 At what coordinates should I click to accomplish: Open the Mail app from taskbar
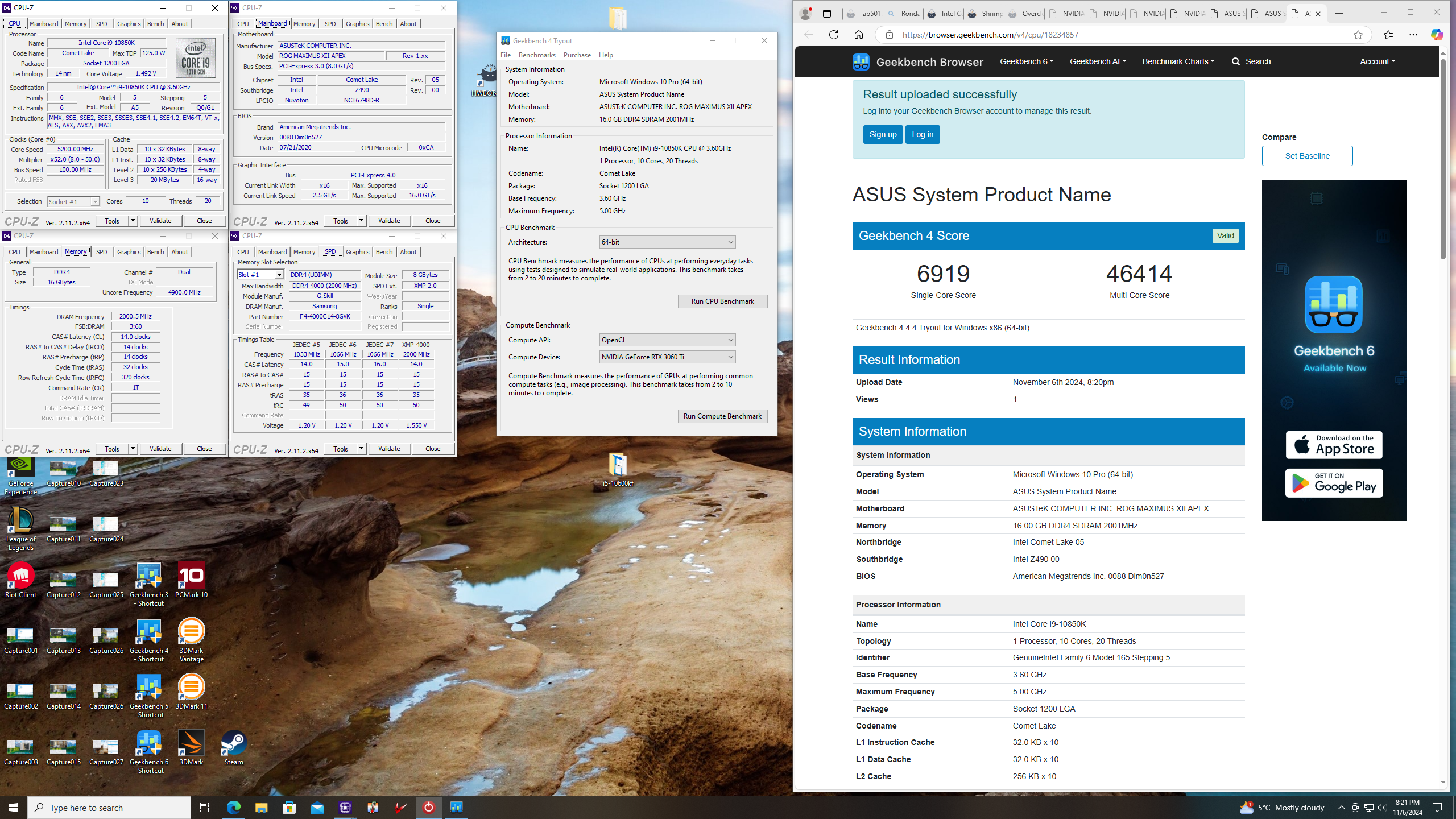(x=317, y=807)
